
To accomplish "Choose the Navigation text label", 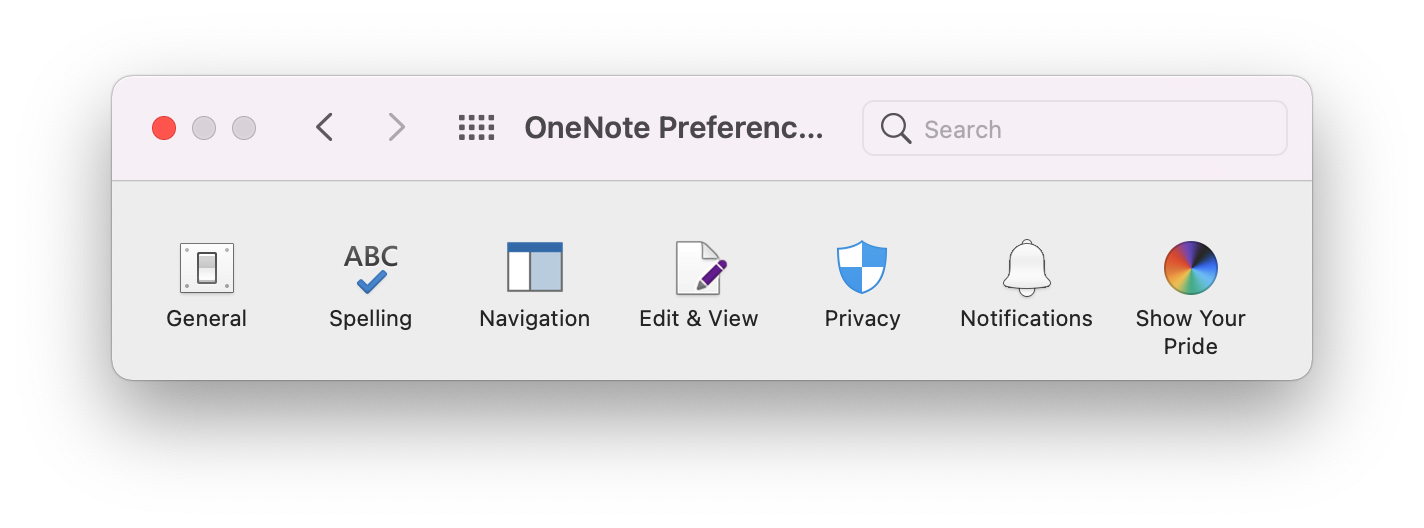I will (535, 319).
